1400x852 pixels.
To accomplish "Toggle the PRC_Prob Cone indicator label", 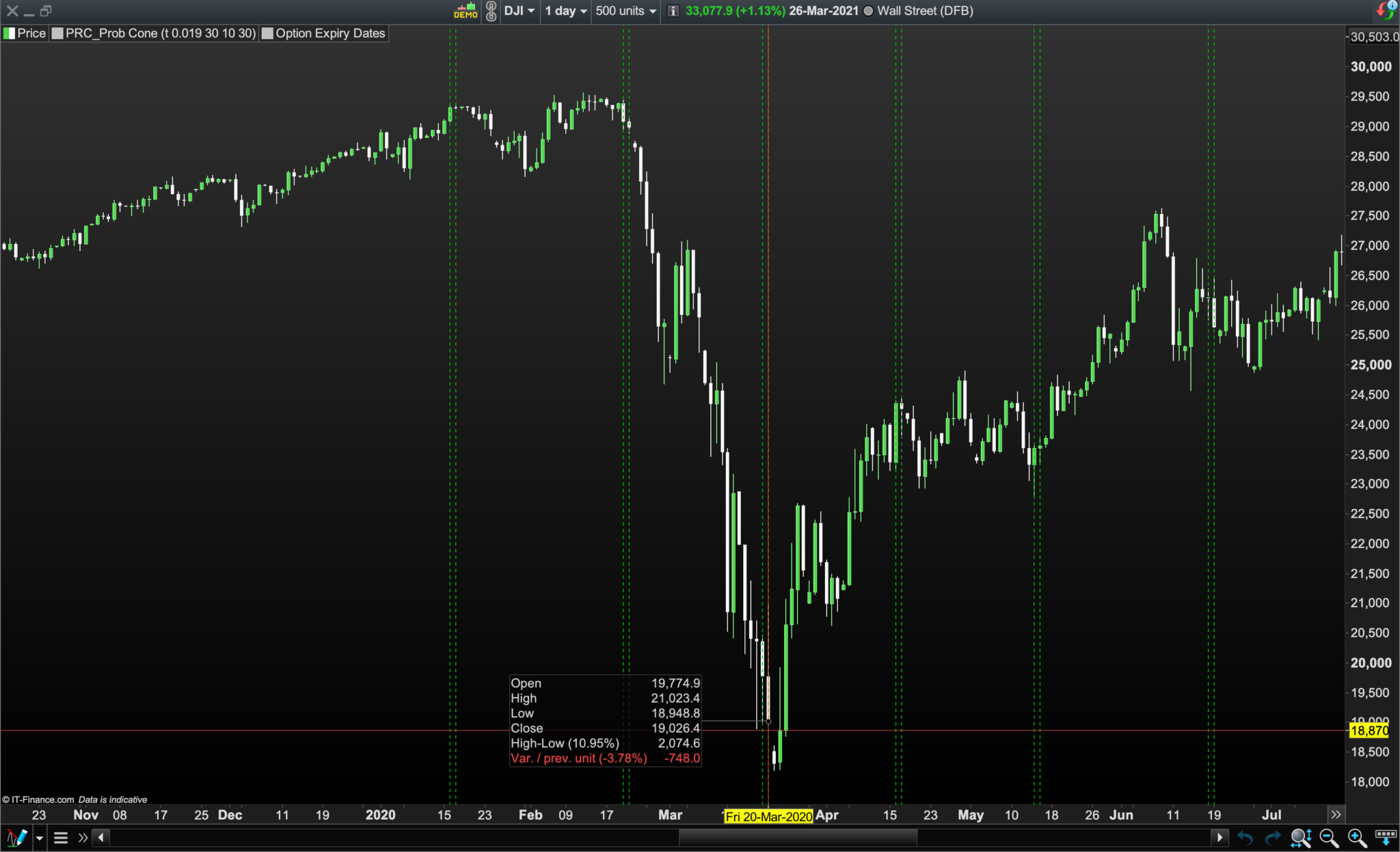I will point(154,33).
